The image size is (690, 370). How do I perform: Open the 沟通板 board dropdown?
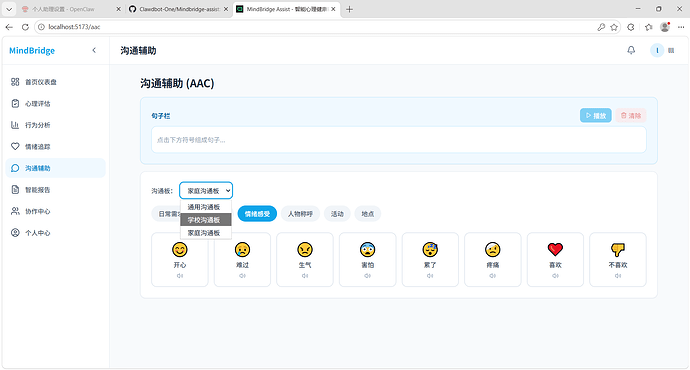[206, 190]
